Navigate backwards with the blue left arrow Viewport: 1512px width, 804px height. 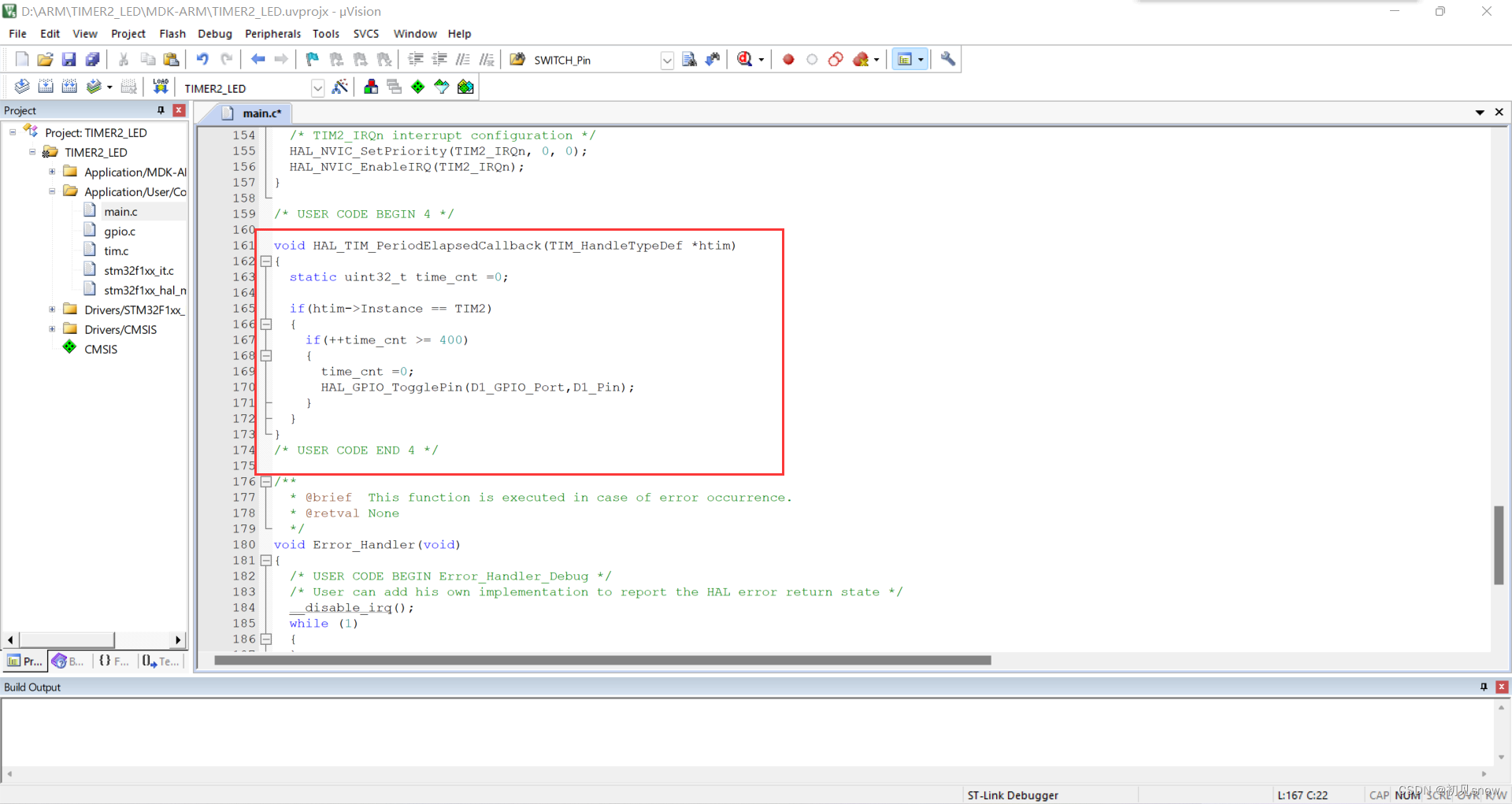click(x=258, y=59)
